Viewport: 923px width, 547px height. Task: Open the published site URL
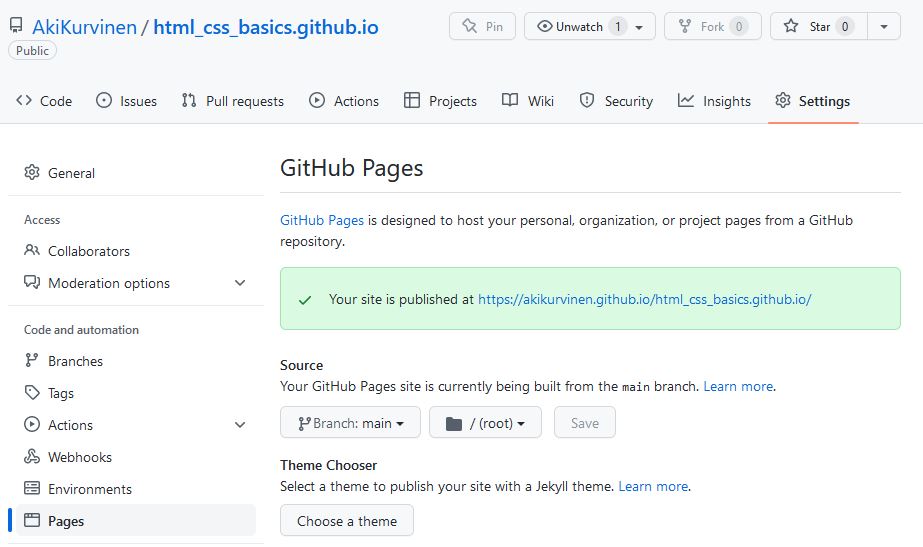click(x=645, y=299)
